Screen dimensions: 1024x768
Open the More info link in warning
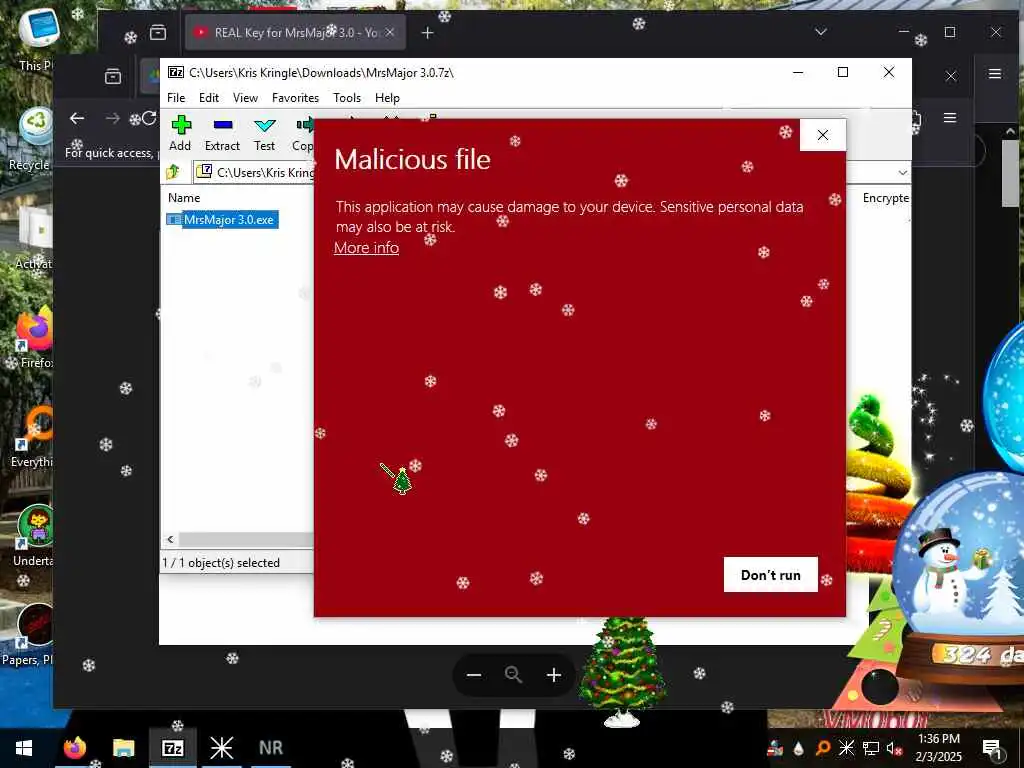click(x=366, y=248)
